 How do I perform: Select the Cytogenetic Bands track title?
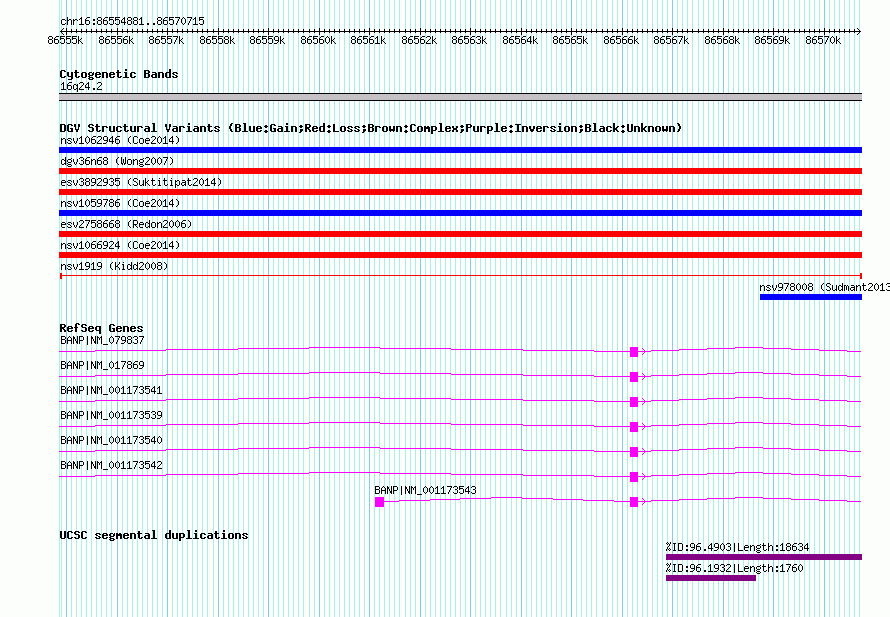(119, 74)
